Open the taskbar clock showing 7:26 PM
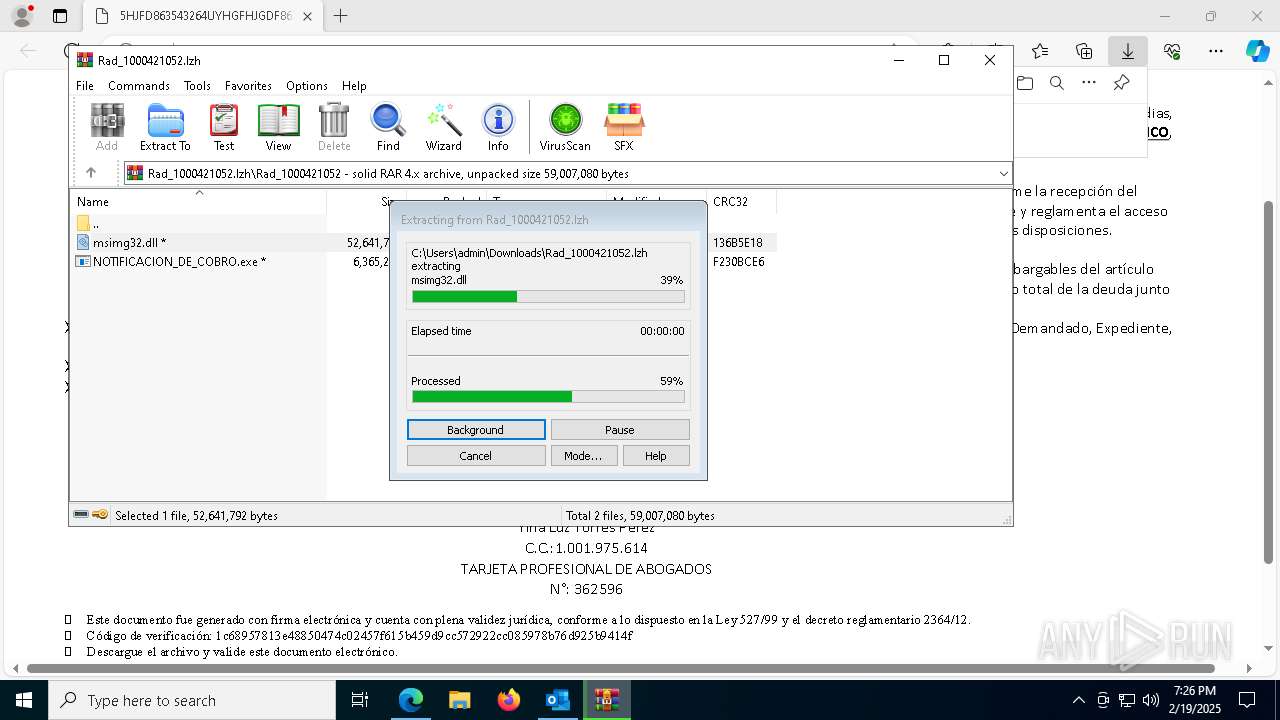This screenshot has width=1280, height=720. [1195, 700]
